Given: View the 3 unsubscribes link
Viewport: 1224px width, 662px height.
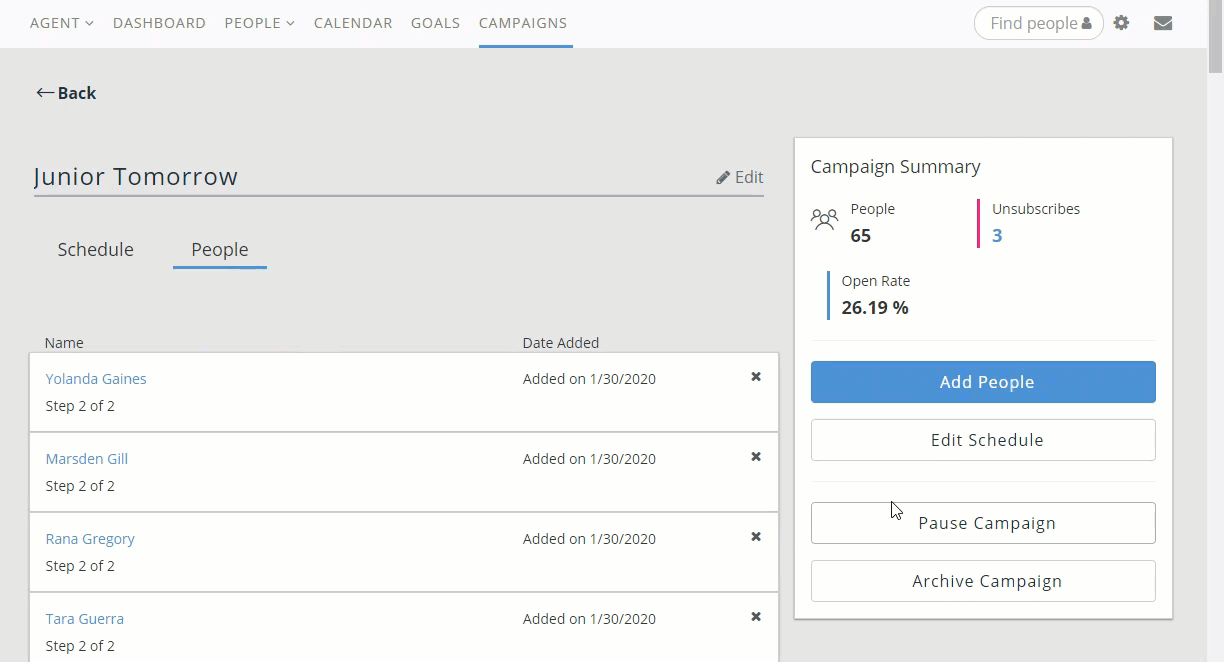Looking at the screenshot, I should (x=997, y=236).
